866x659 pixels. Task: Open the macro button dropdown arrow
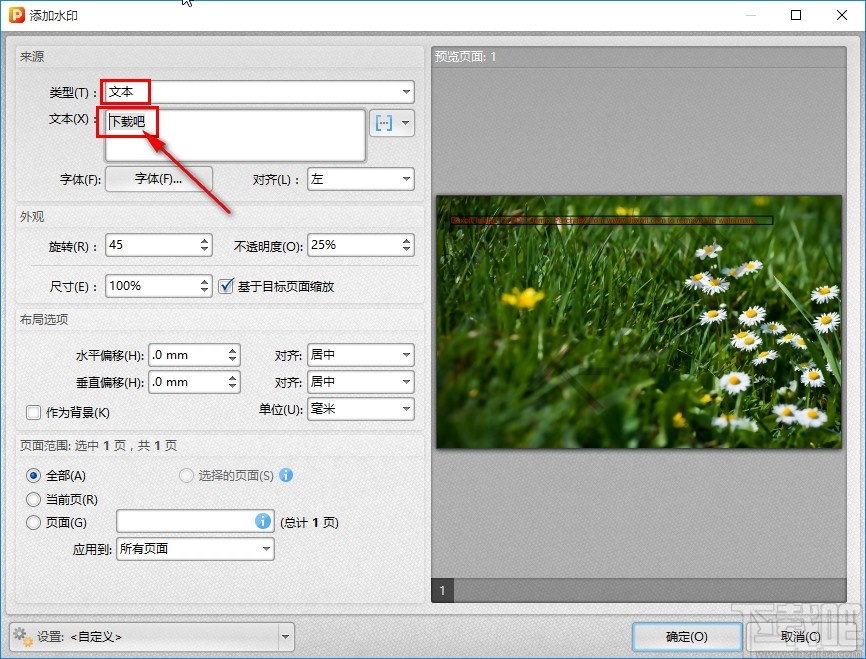[x=406, y=123]
